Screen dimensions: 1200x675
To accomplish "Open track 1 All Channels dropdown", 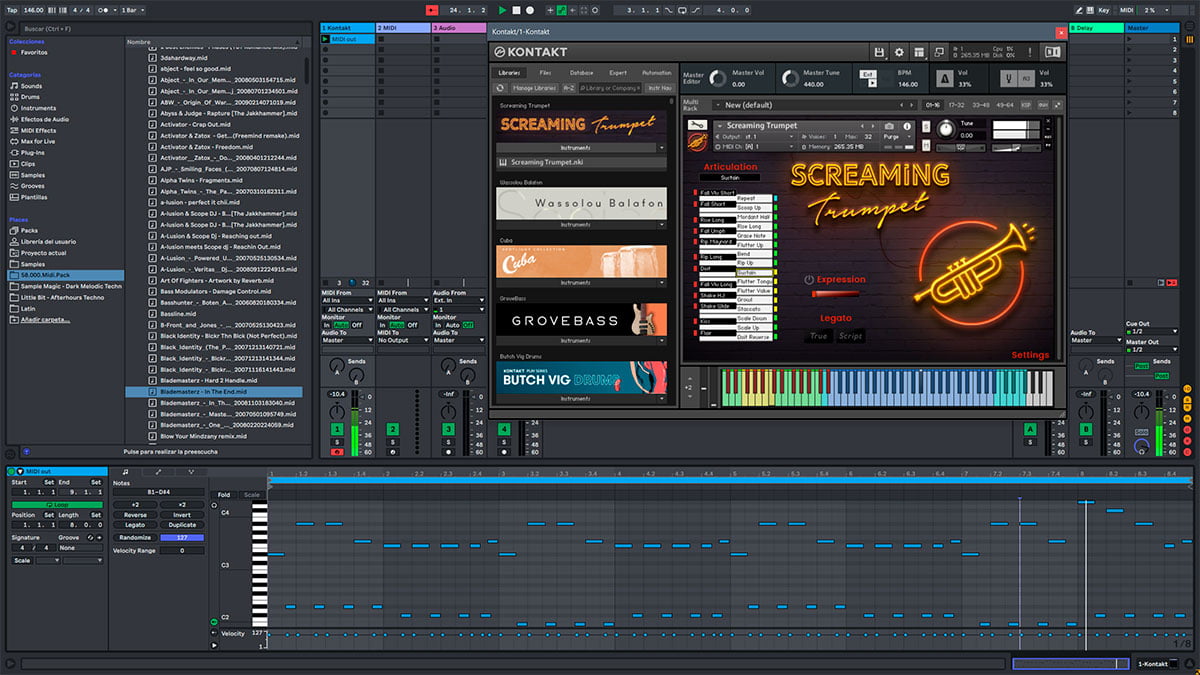I will tap(346, 310).
